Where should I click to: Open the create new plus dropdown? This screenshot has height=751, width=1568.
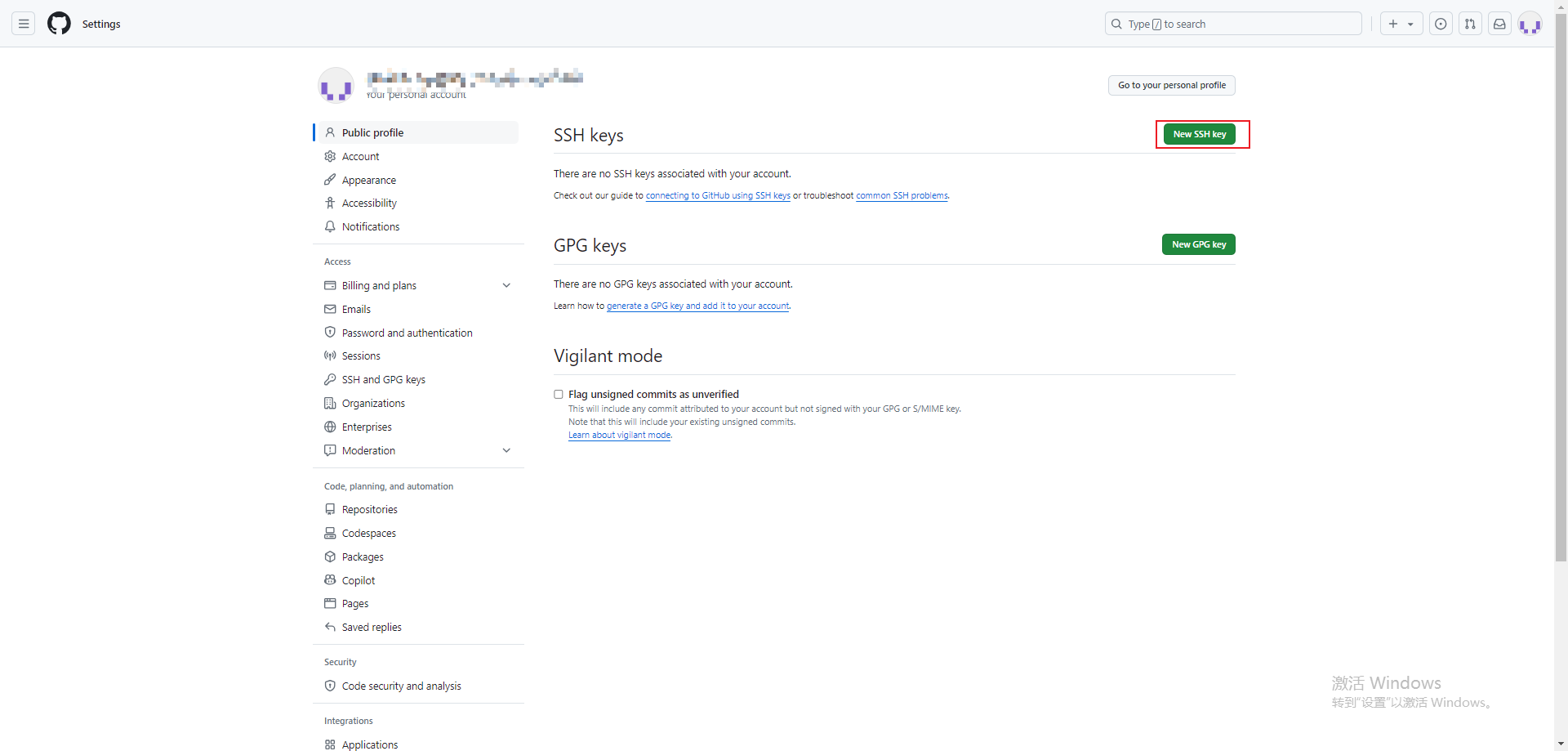click(1401, 24)
